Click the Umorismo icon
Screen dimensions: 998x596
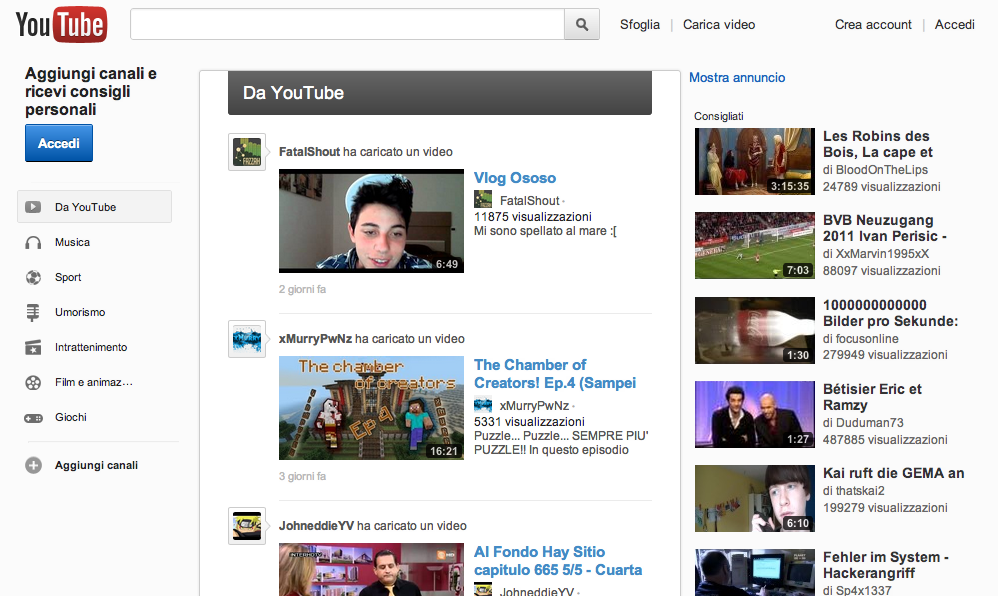pos(33,312)
